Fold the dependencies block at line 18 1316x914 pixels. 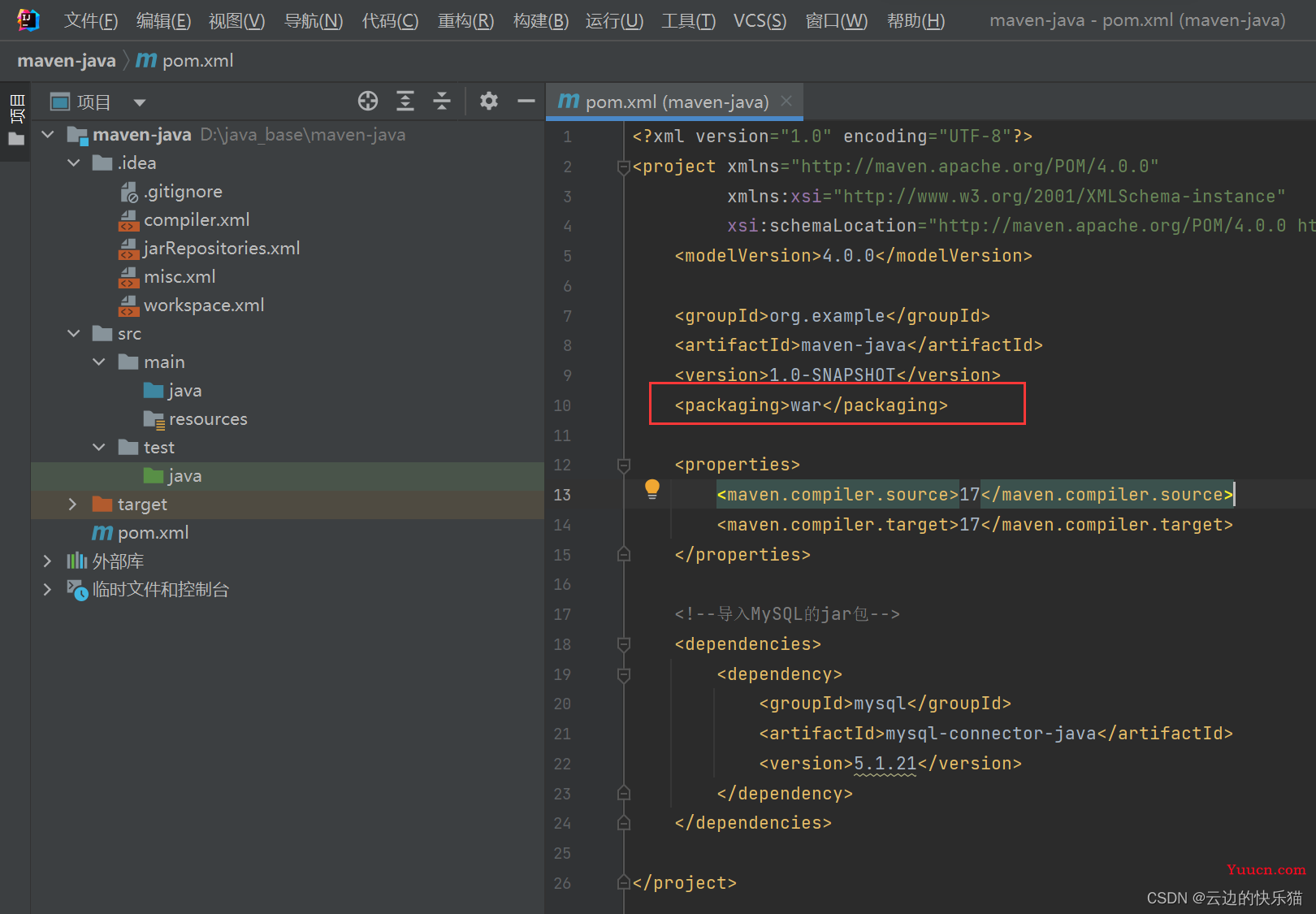pos(624,644)
